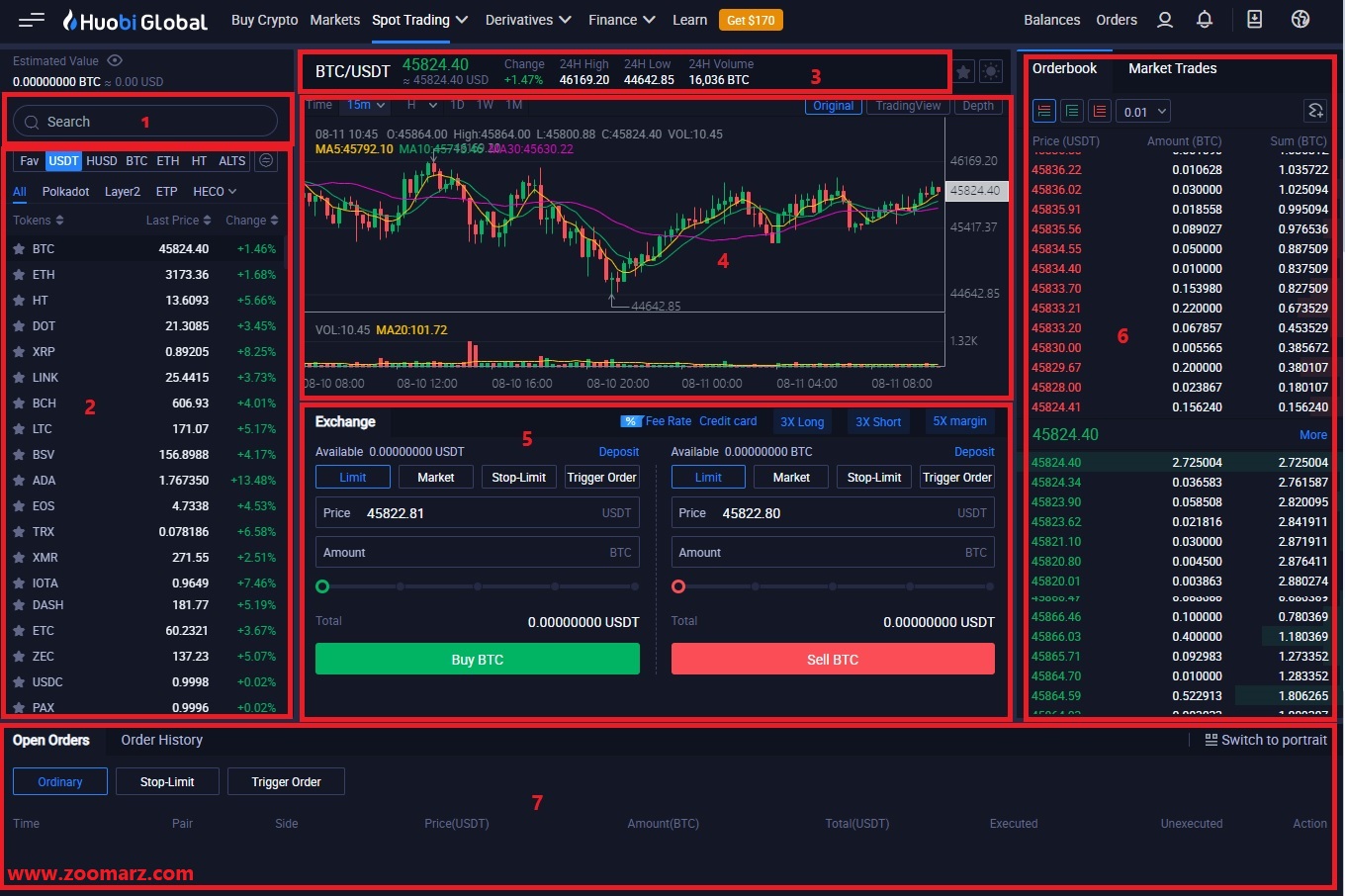
Task: Favorite LTC with its star icon
Action: (x=19, y=429)
